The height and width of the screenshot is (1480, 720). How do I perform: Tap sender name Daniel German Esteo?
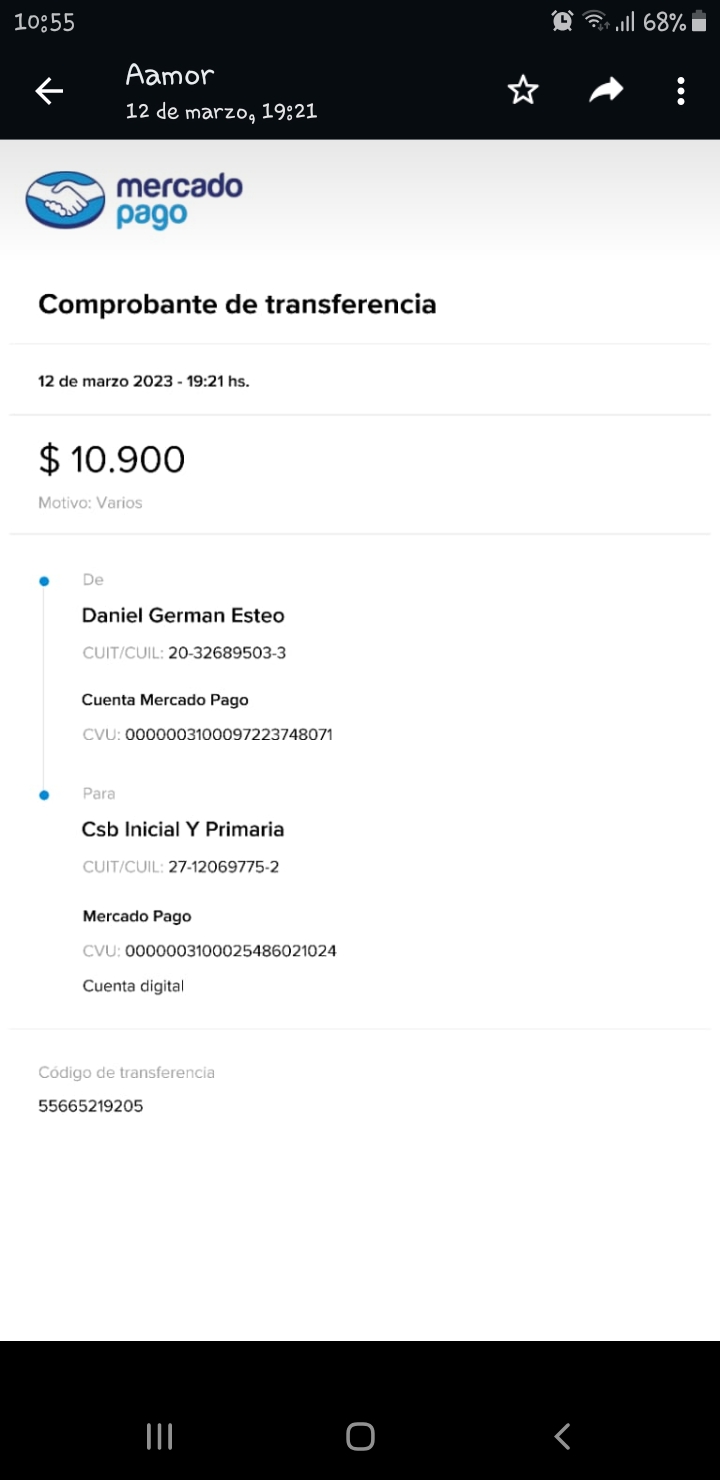coord(183,615)
